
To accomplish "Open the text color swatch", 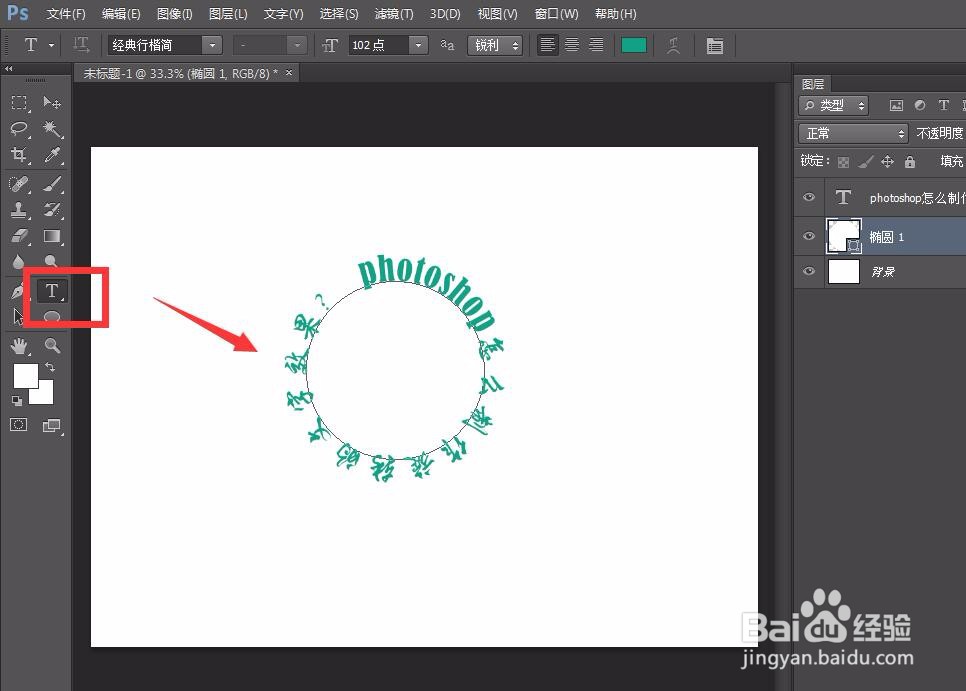I will [634, 45].
